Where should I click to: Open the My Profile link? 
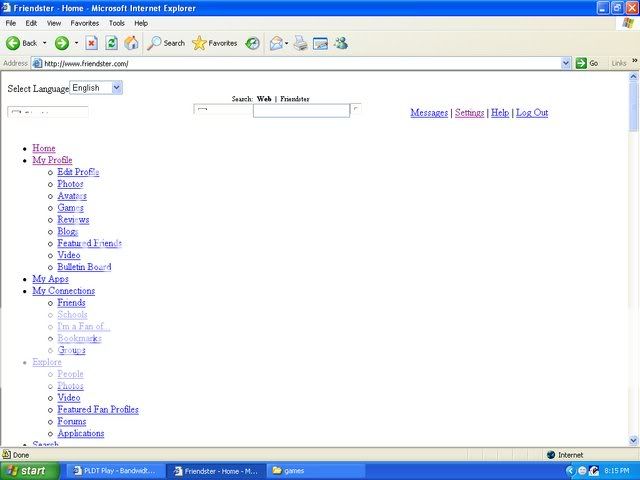point(52,160)
